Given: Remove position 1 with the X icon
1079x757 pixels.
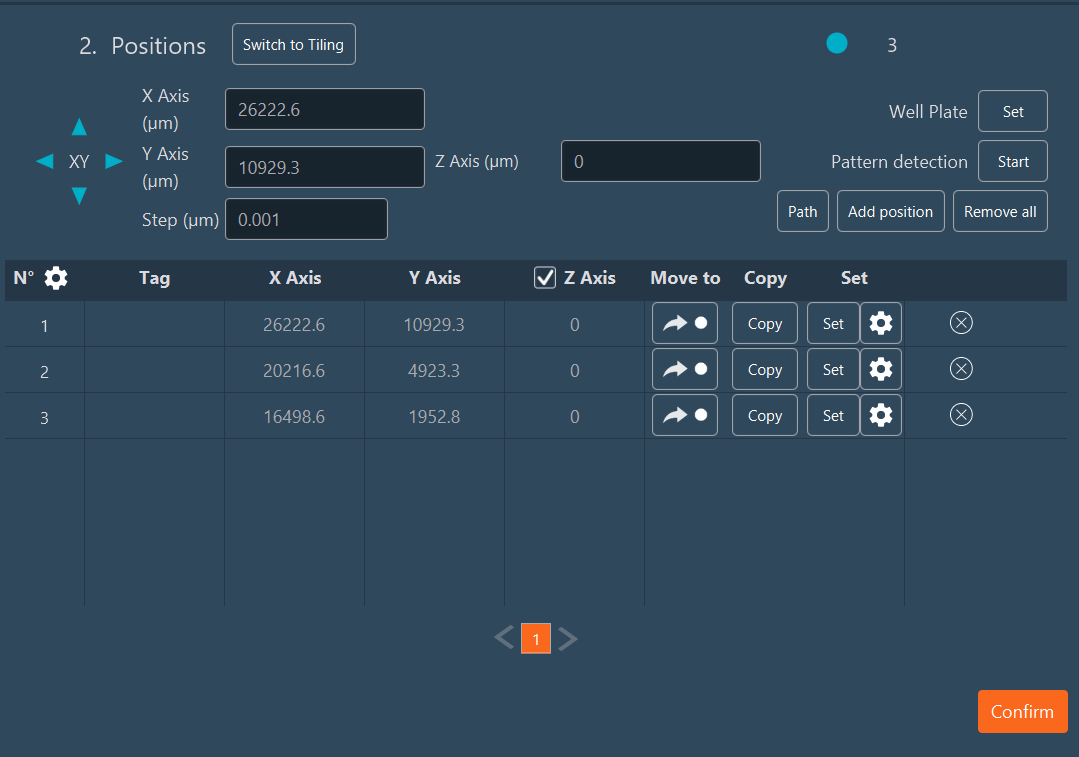Looking at the screenshot, I should [961, 323].
